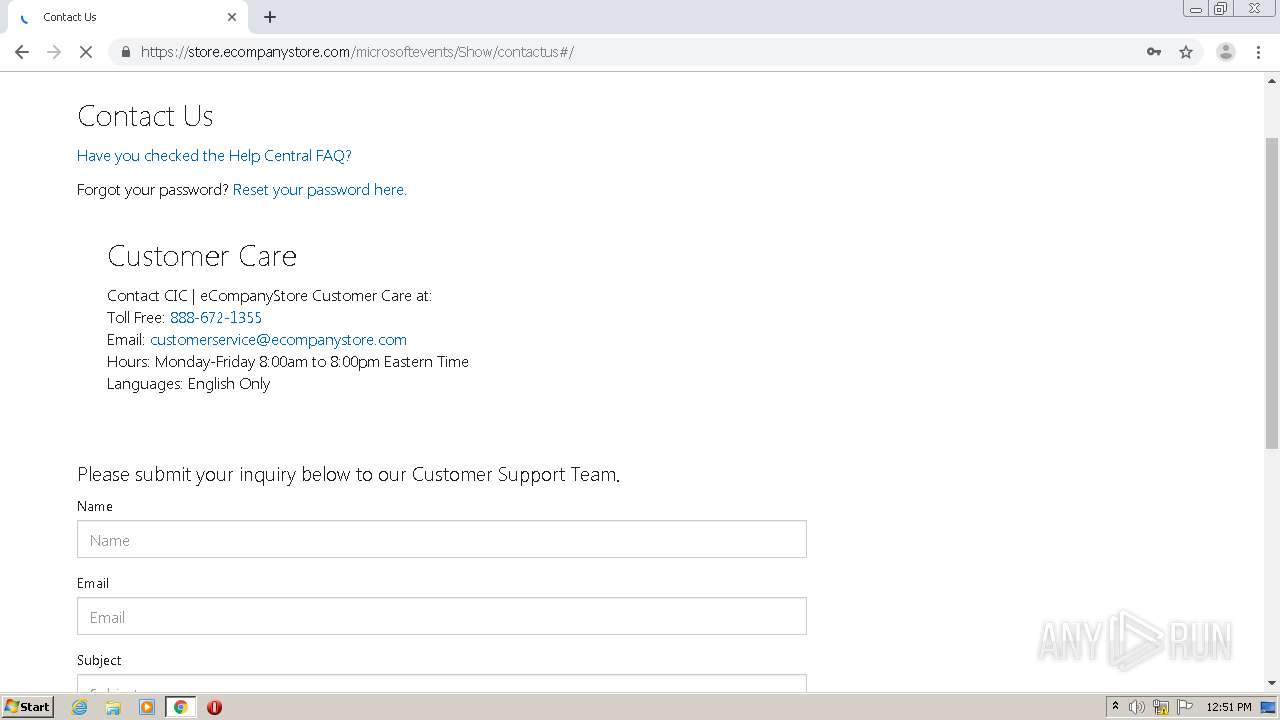Open a new browser tab
The height and width of the screenshot is (720, 1280).
[x=270, y=17]
